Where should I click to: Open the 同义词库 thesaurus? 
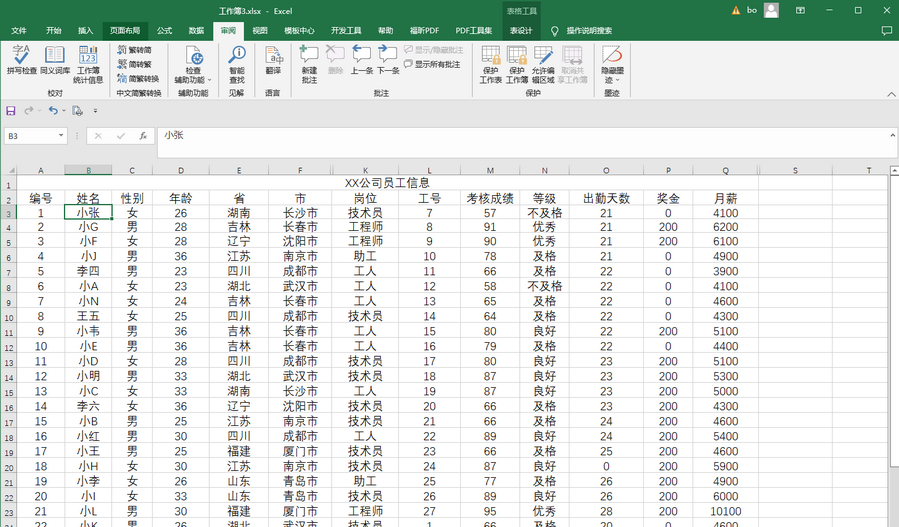click(x=55, y=60)
